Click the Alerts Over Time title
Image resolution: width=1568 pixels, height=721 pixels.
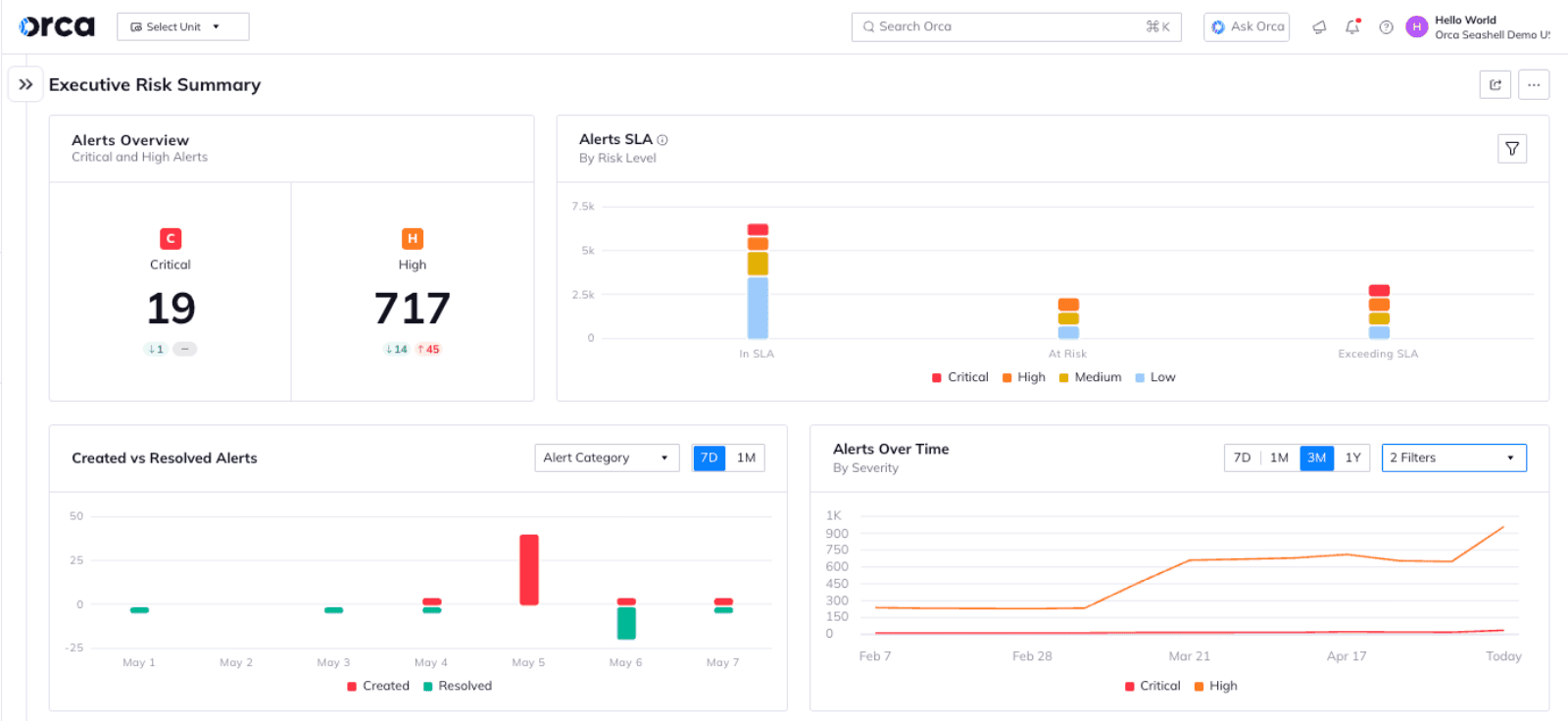tap(891, 449)
